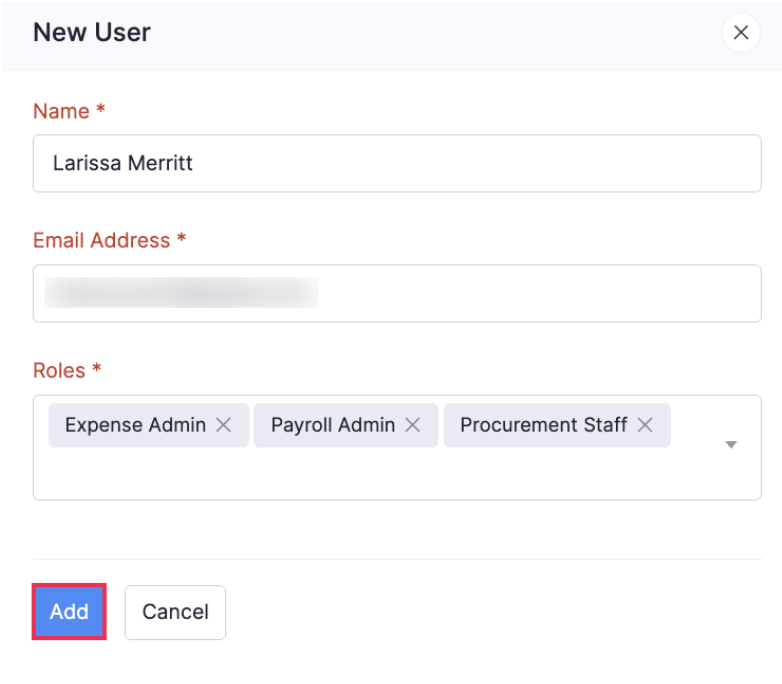Click the Cancel button
782x684 pixels.
(175, 612)
